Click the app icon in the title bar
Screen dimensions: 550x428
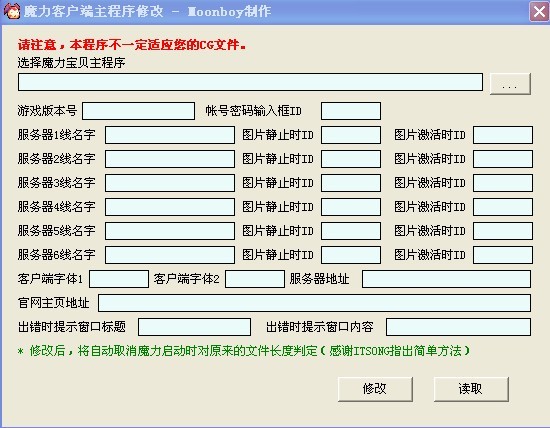click(12, 11)
